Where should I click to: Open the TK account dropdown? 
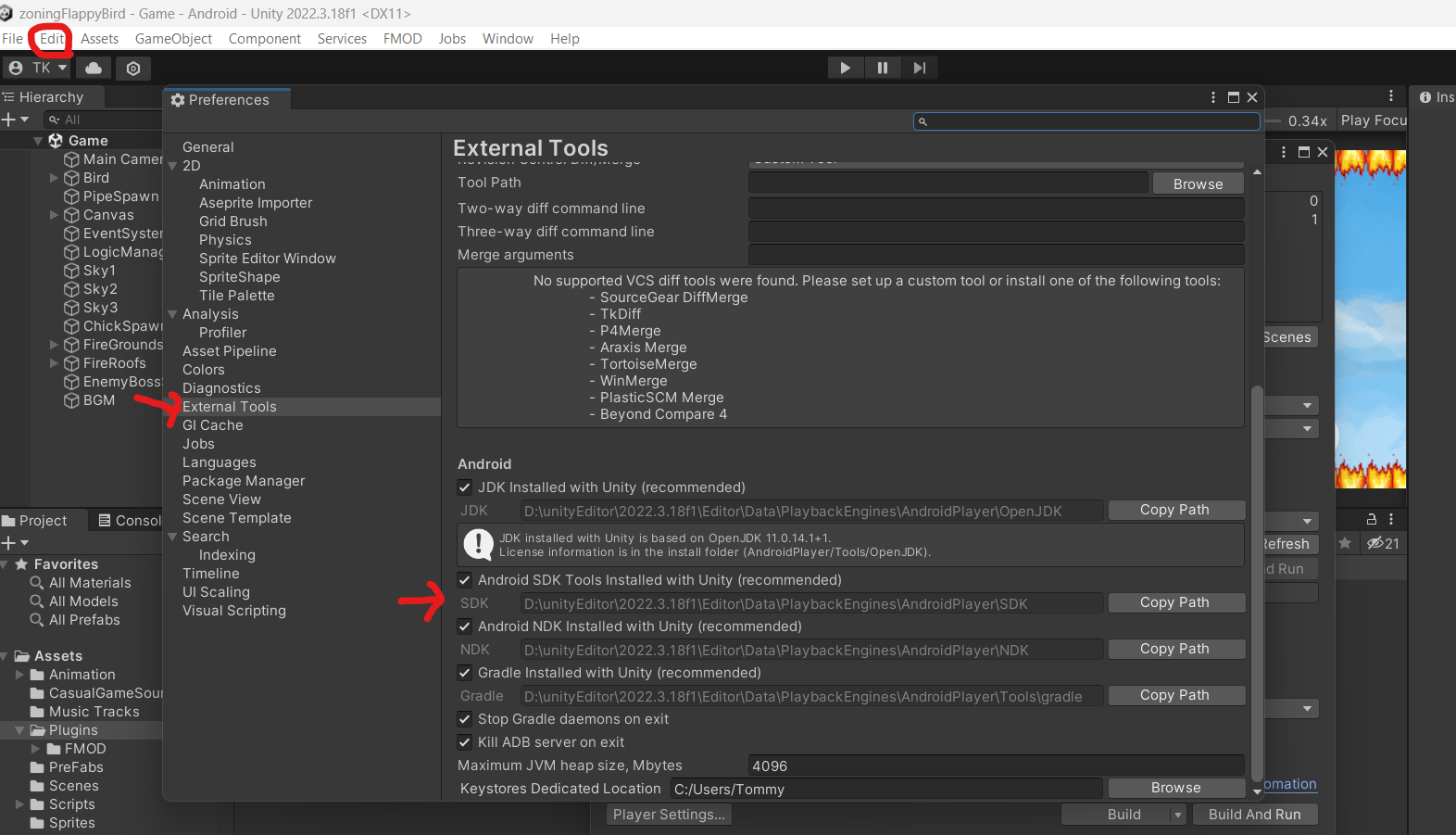click(38, 68)
